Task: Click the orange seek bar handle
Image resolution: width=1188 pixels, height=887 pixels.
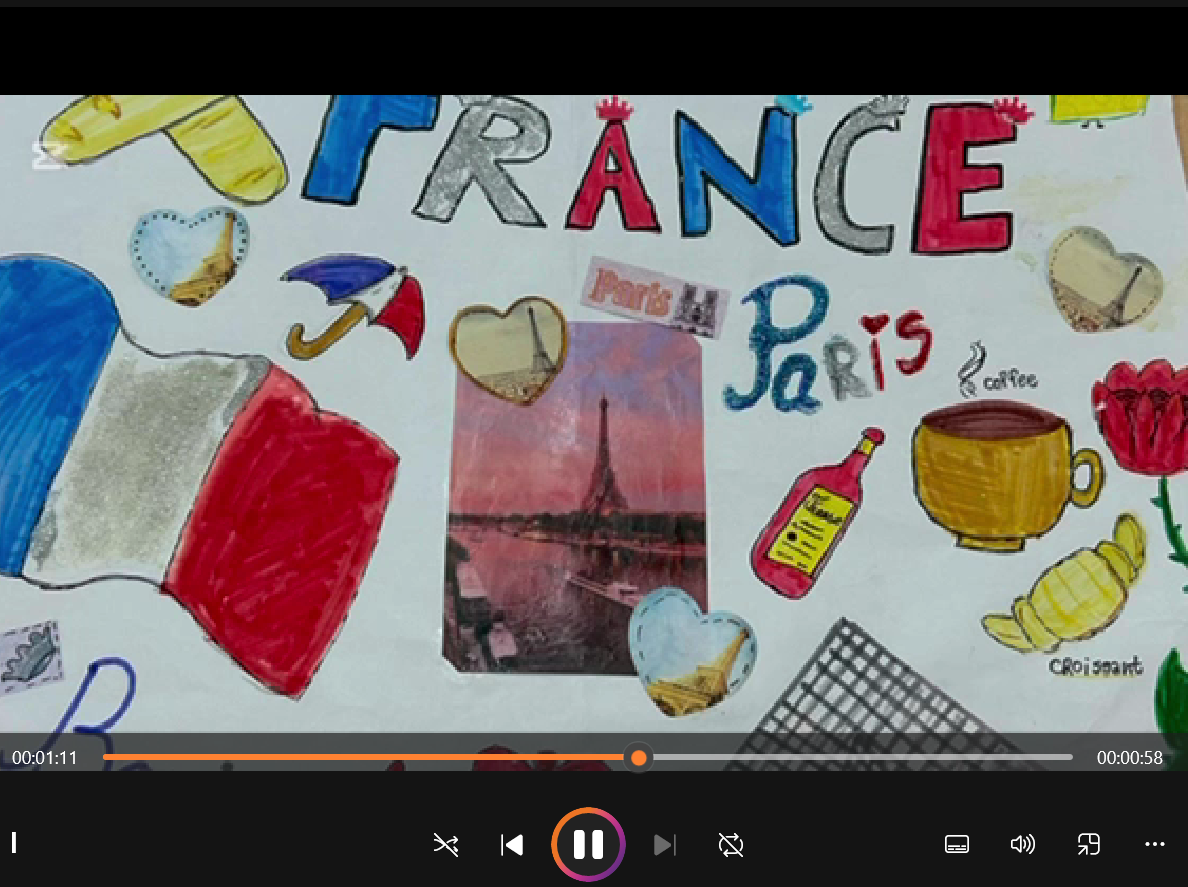Action: point(639,758)
